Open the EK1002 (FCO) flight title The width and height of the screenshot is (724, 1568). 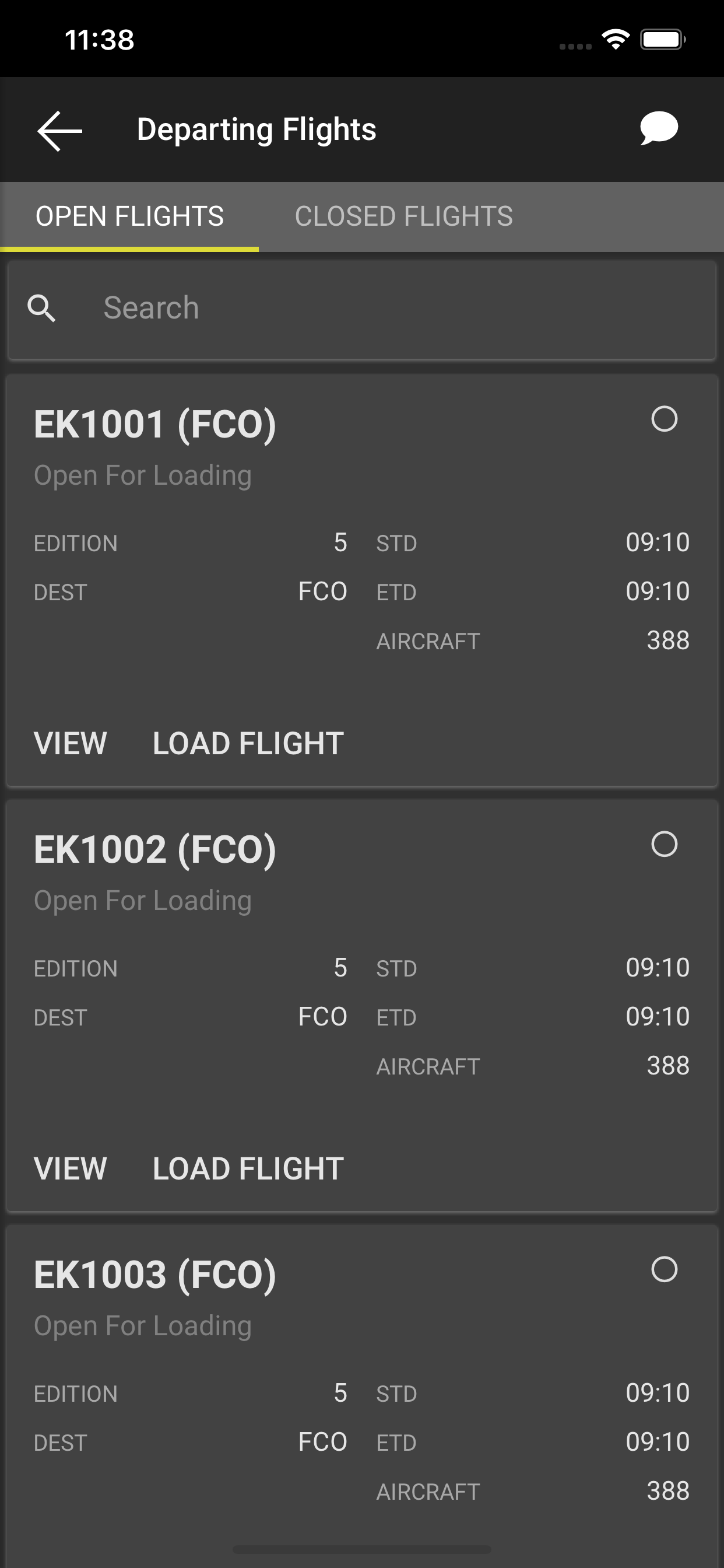coord(155,850)
